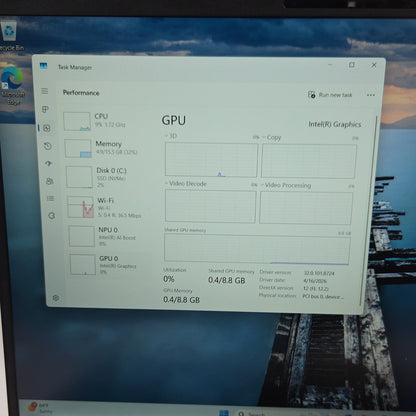This screenshot has height=416, width=416.
Task: Click the Memory thumbnail graph
Action: (78, 148)
